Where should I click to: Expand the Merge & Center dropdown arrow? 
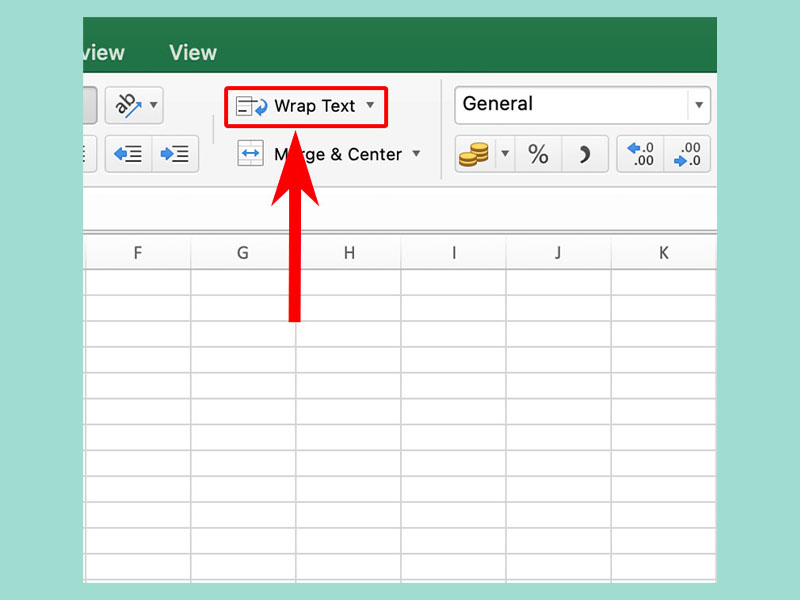click(x=416, y=154)
